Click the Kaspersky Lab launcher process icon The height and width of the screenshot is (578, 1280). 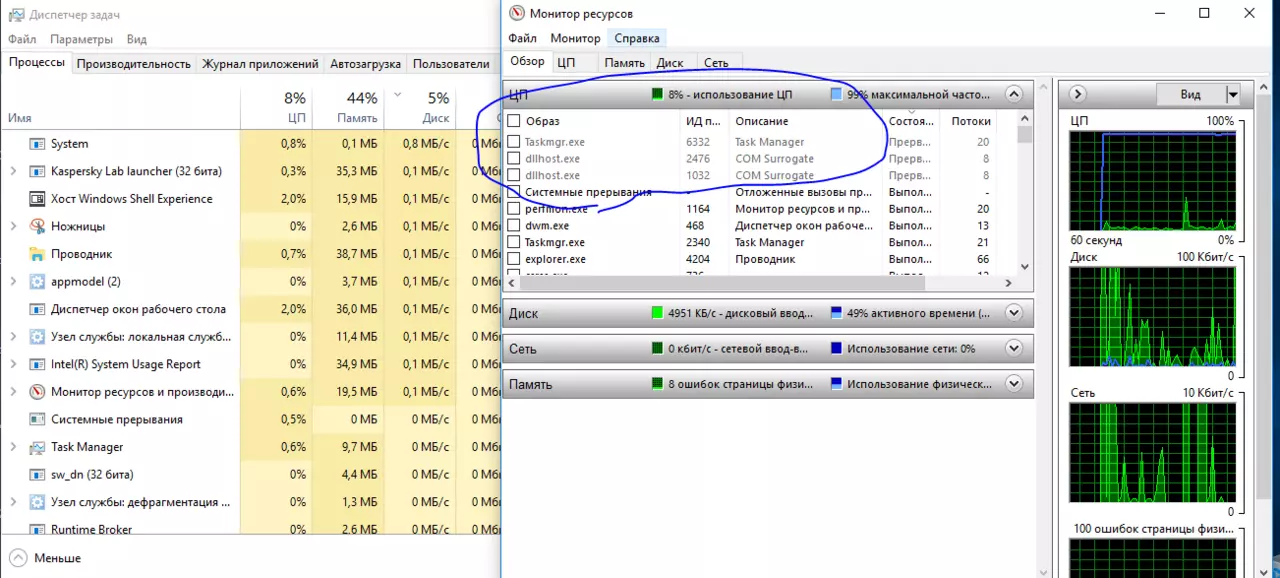coord(37,171)
